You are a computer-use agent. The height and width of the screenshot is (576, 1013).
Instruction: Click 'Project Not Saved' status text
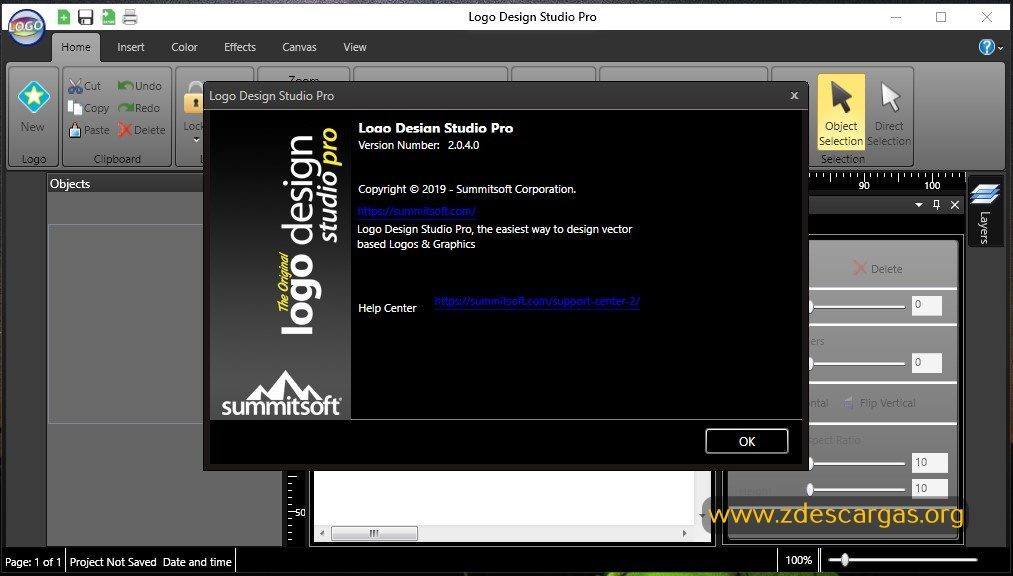point(113,562)
